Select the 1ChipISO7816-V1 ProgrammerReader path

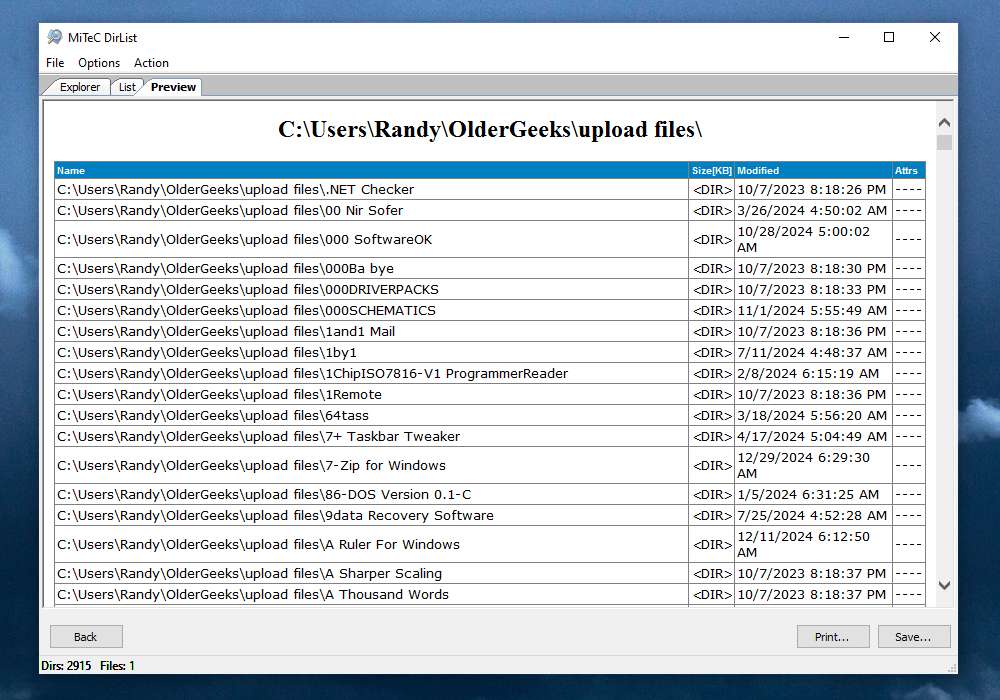point(312,374)
